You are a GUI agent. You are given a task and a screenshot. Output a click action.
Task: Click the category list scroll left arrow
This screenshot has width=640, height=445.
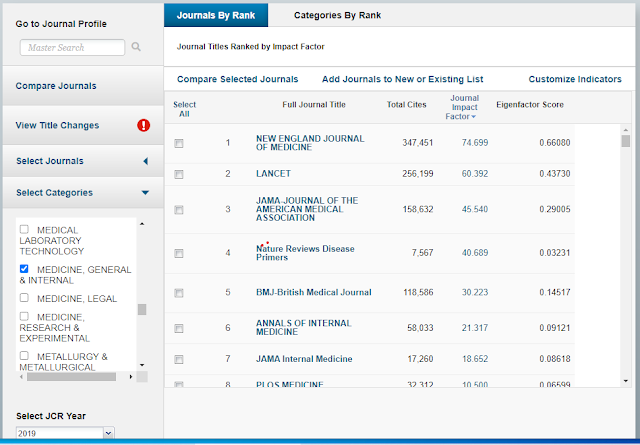[22, 377]
